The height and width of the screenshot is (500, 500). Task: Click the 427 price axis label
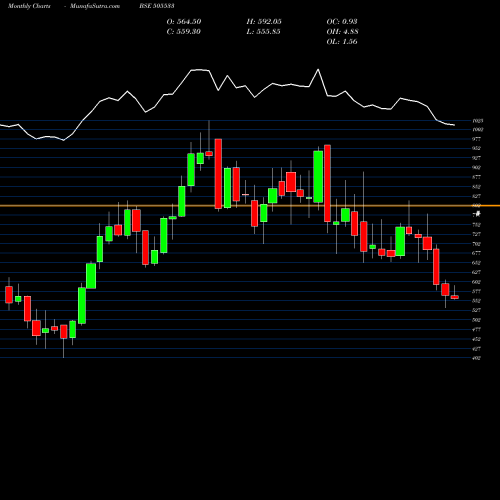pos(477,349)
